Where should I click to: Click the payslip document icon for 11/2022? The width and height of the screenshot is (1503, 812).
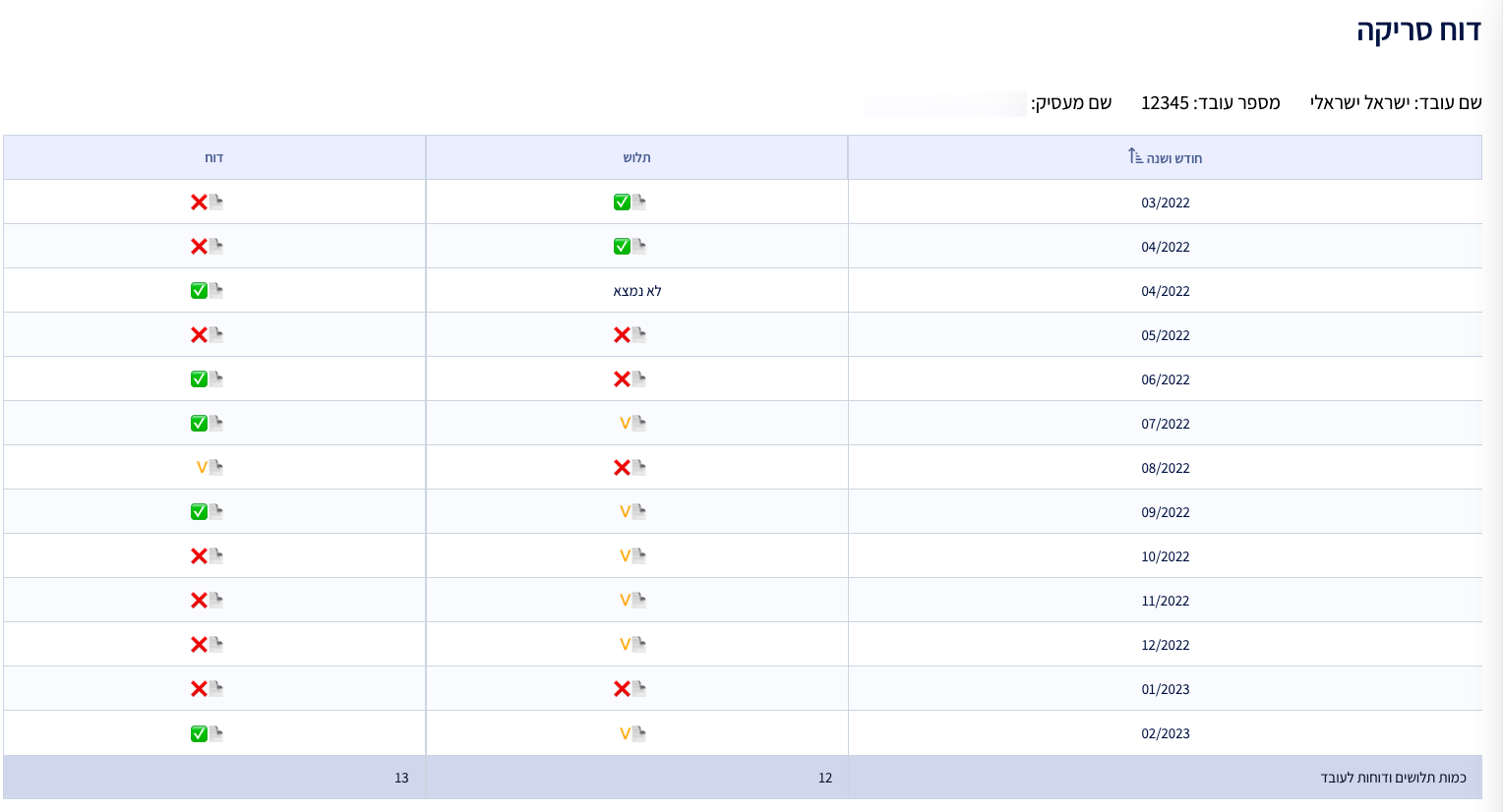click(x=631, y=601)
